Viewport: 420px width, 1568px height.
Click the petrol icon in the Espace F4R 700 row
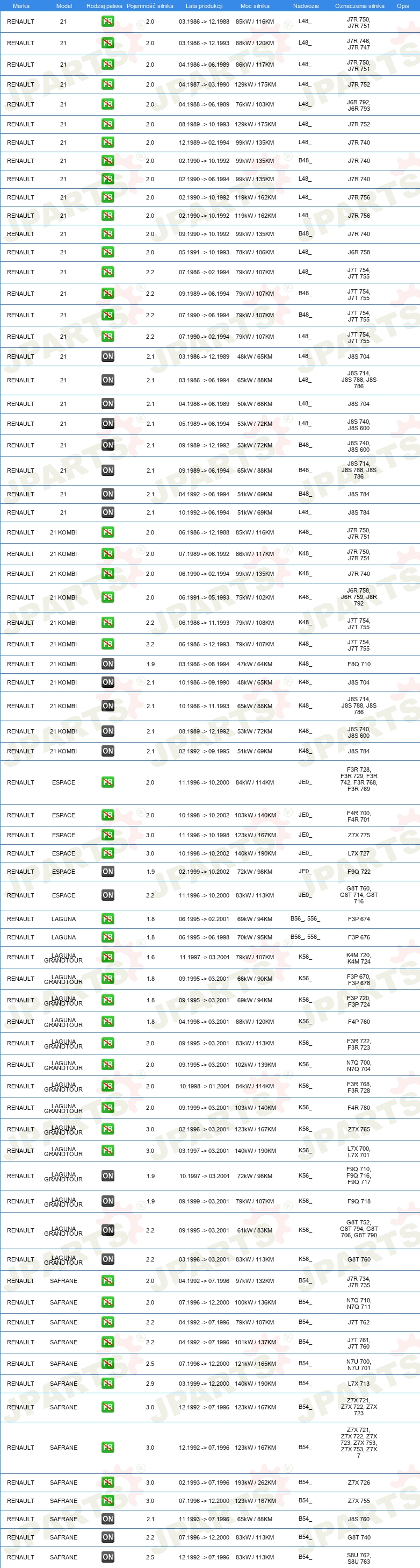107,815
